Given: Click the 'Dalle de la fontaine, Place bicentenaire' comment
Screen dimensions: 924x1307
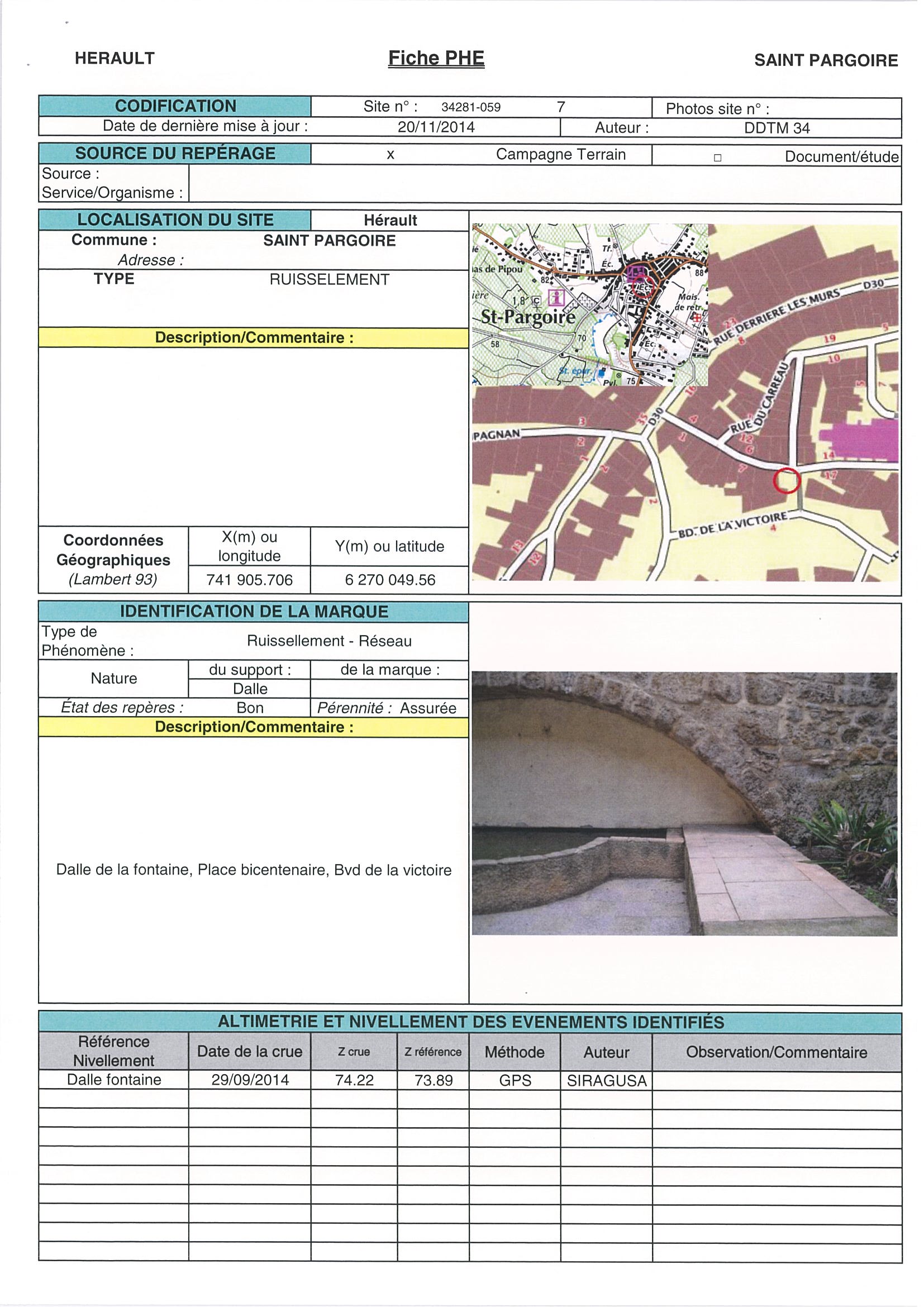Looking at the screenshot, I should pyautogui.click(x=254, y=870).
